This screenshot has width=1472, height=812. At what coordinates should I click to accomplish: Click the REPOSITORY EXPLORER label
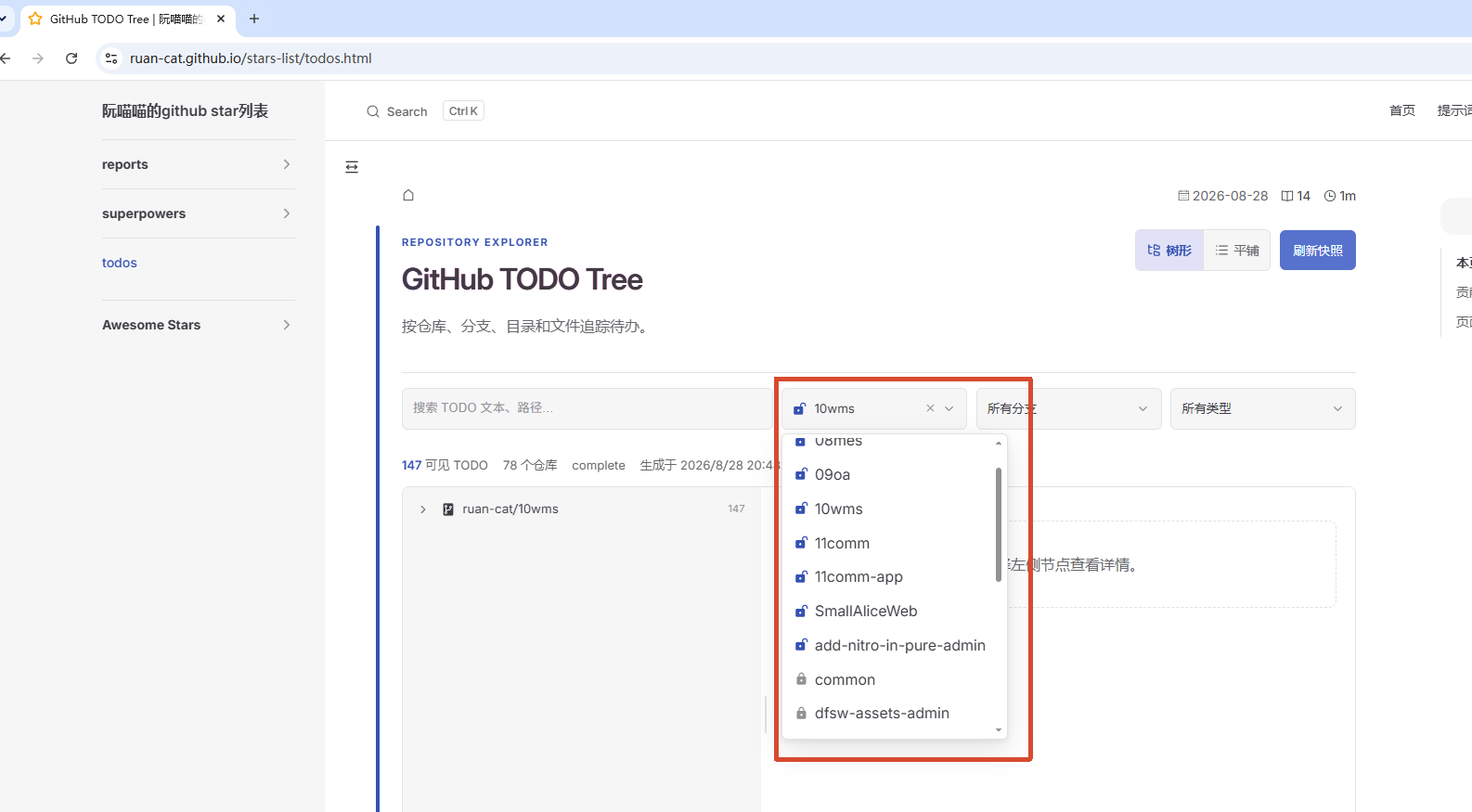(475, 242)
